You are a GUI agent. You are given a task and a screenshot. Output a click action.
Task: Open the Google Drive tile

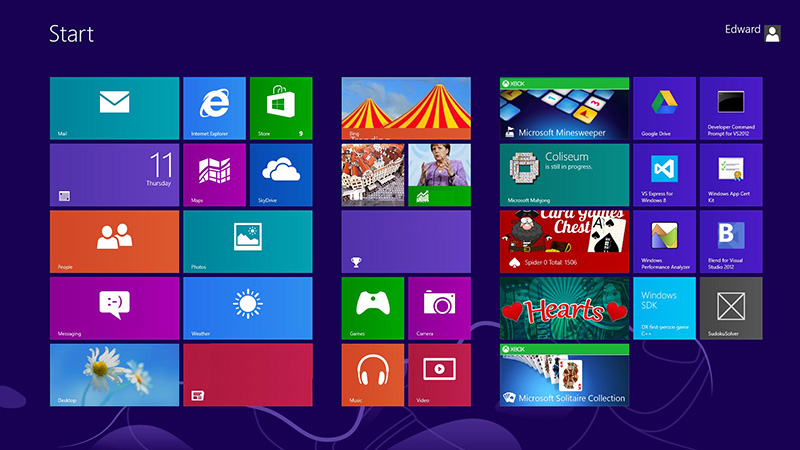point(664,108)
